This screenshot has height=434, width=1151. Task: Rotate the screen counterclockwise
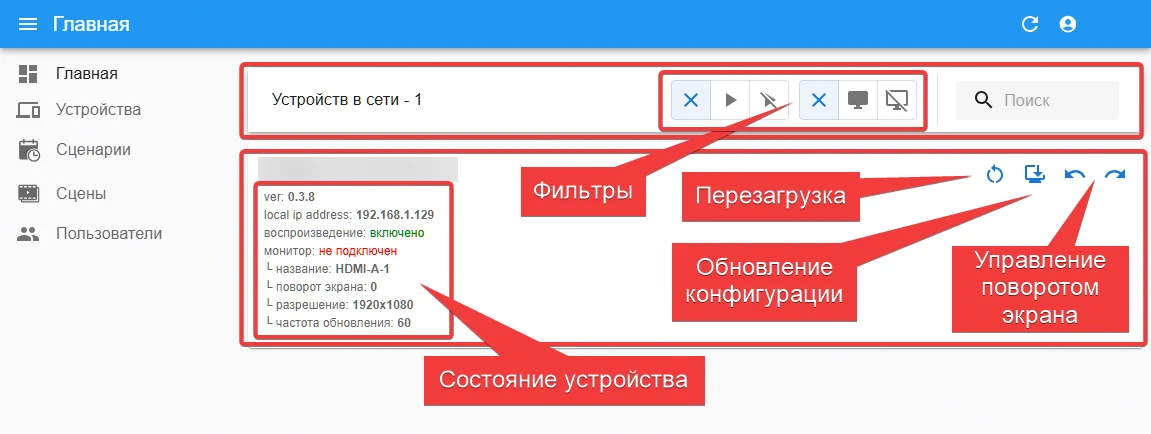[1075, 176]
